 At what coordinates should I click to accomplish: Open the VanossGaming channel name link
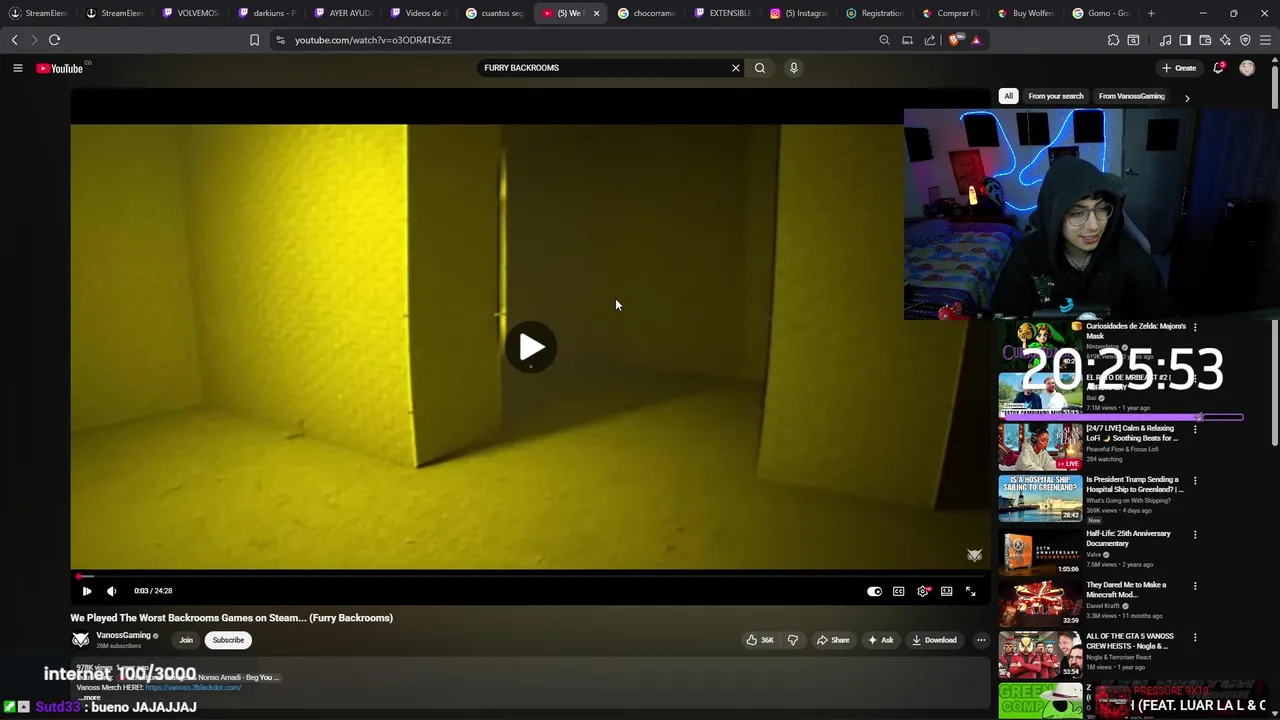[x=123, y=635]
